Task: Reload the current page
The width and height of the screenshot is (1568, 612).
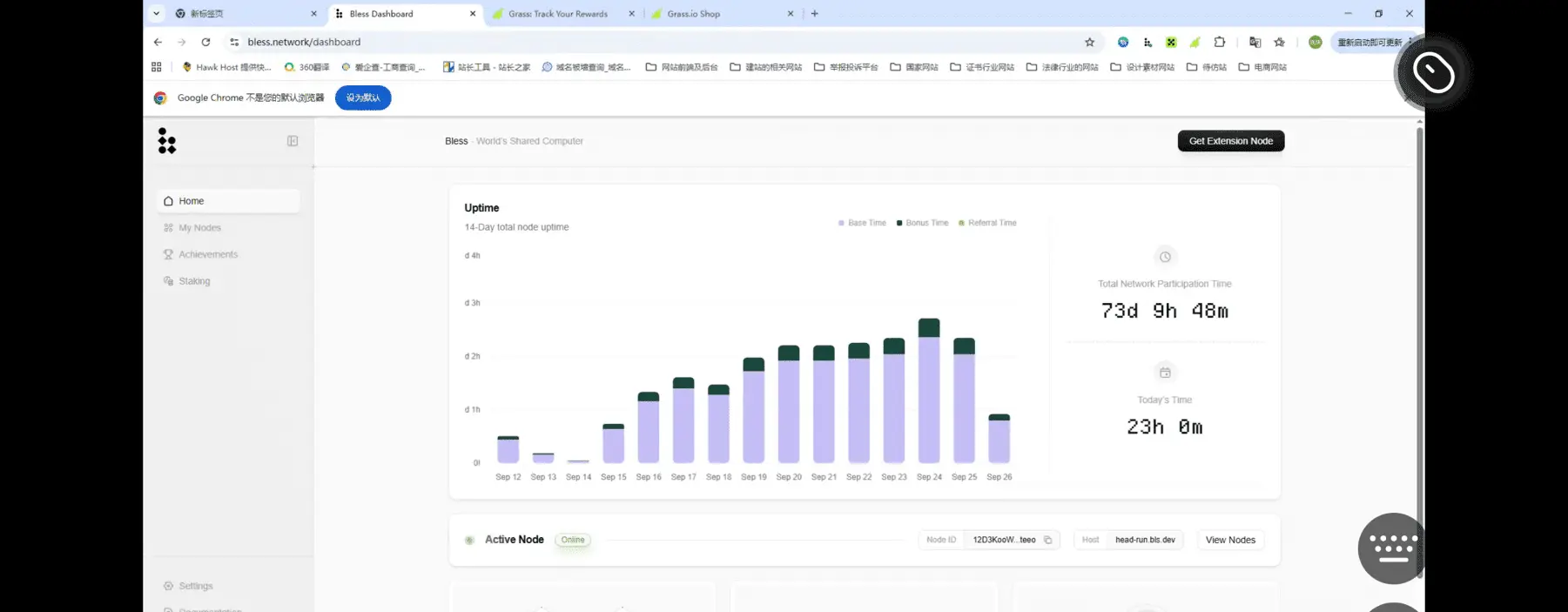Action: (x=205, y=42)
